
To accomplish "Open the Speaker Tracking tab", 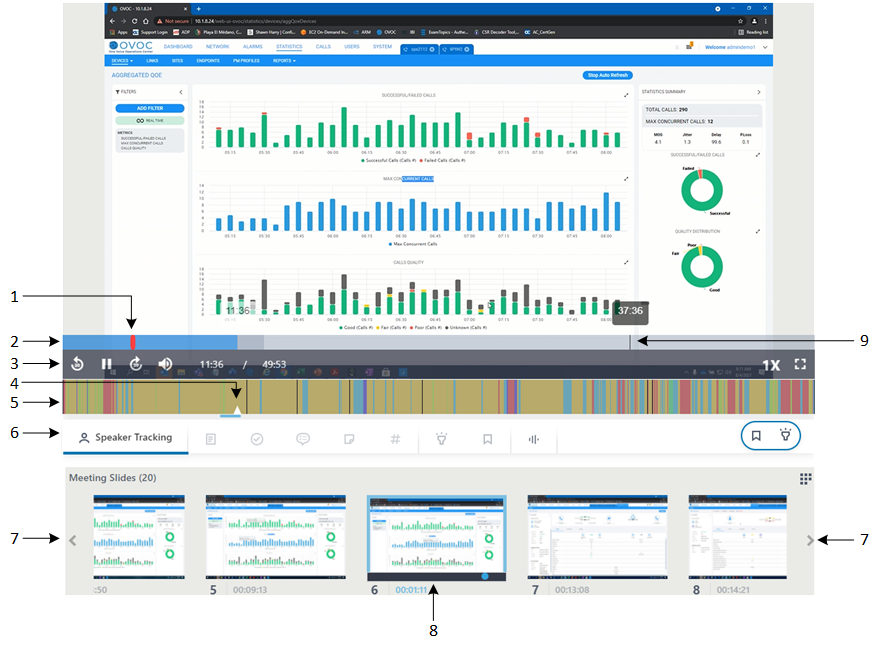I will coord(125,438).
